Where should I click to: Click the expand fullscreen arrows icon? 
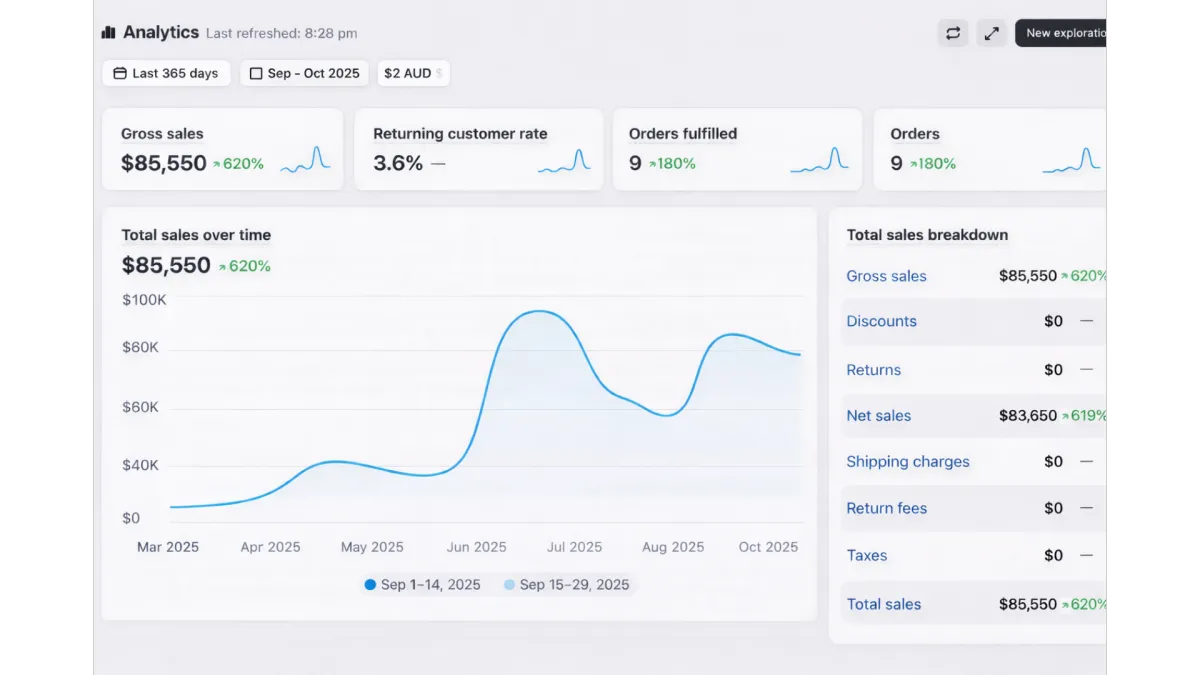click(991, 33)
